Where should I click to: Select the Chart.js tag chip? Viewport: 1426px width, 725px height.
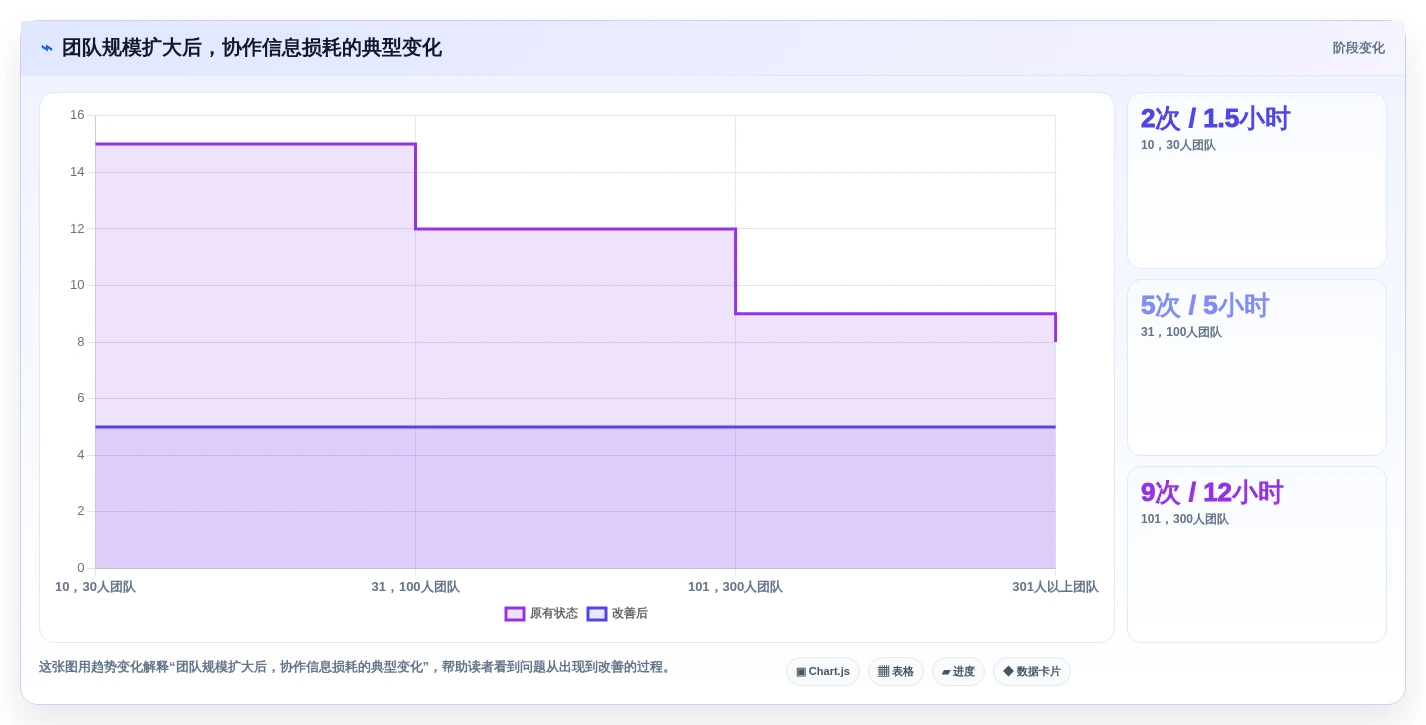[x=823, y=672]
